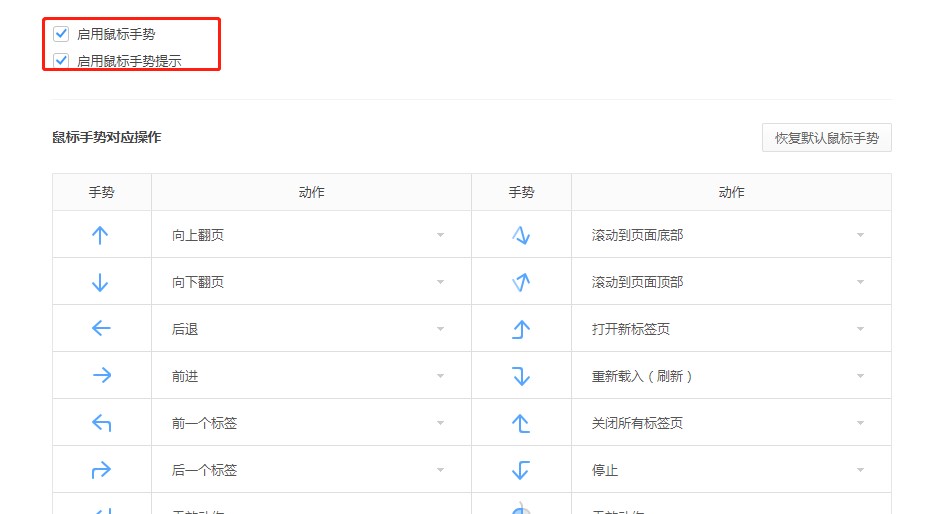Click the right 动作 column header
The height and width of the screenshot is (514, 937).
(x=731, y=192)
